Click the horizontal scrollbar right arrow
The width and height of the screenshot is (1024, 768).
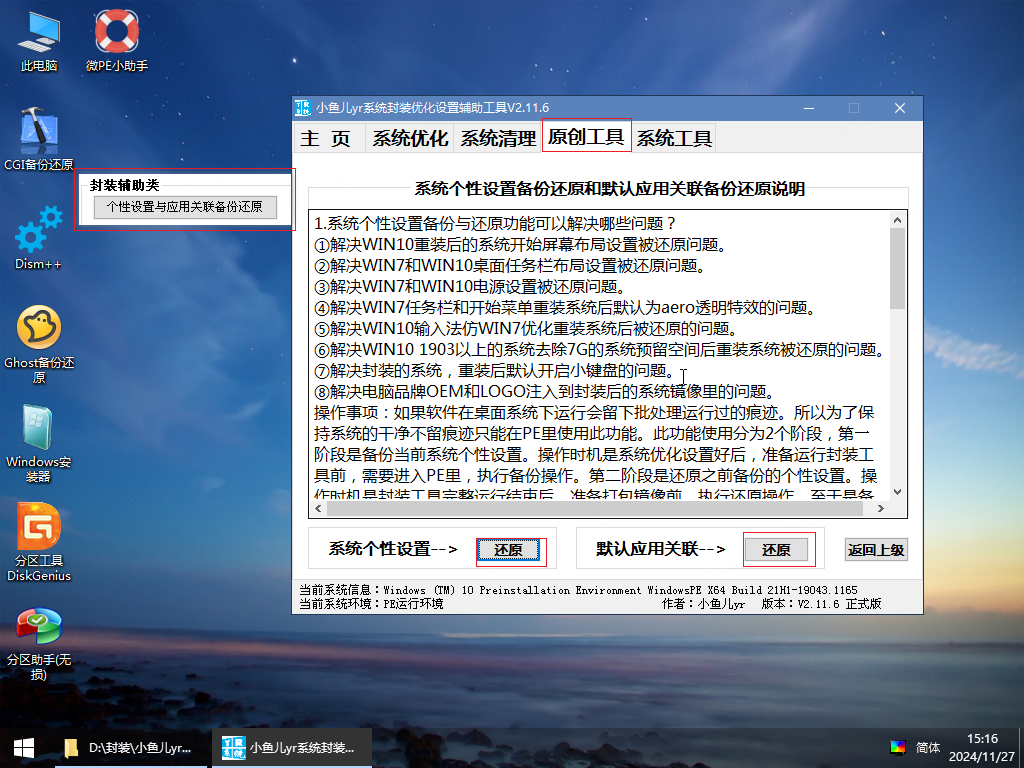tap(880, 509)
